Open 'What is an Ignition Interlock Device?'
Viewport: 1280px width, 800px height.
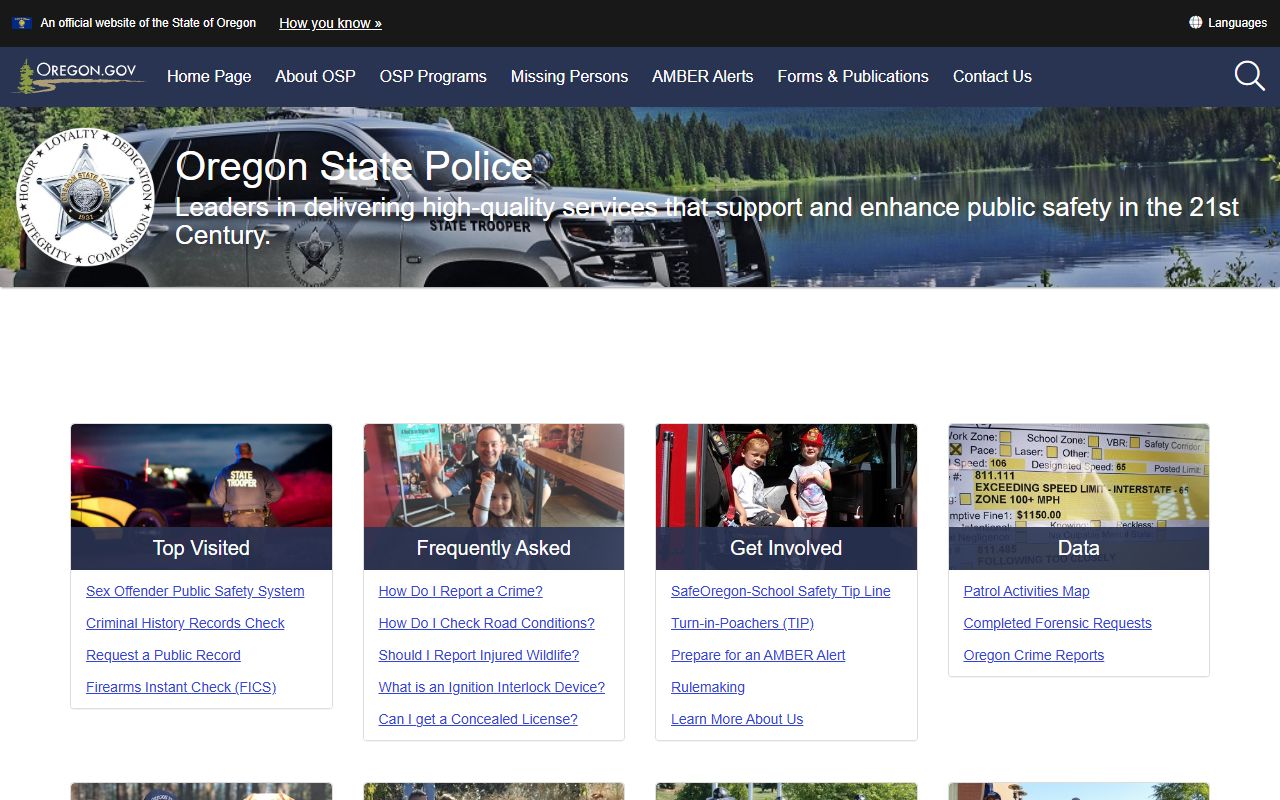pyautogui.click(x=492, y=687)
